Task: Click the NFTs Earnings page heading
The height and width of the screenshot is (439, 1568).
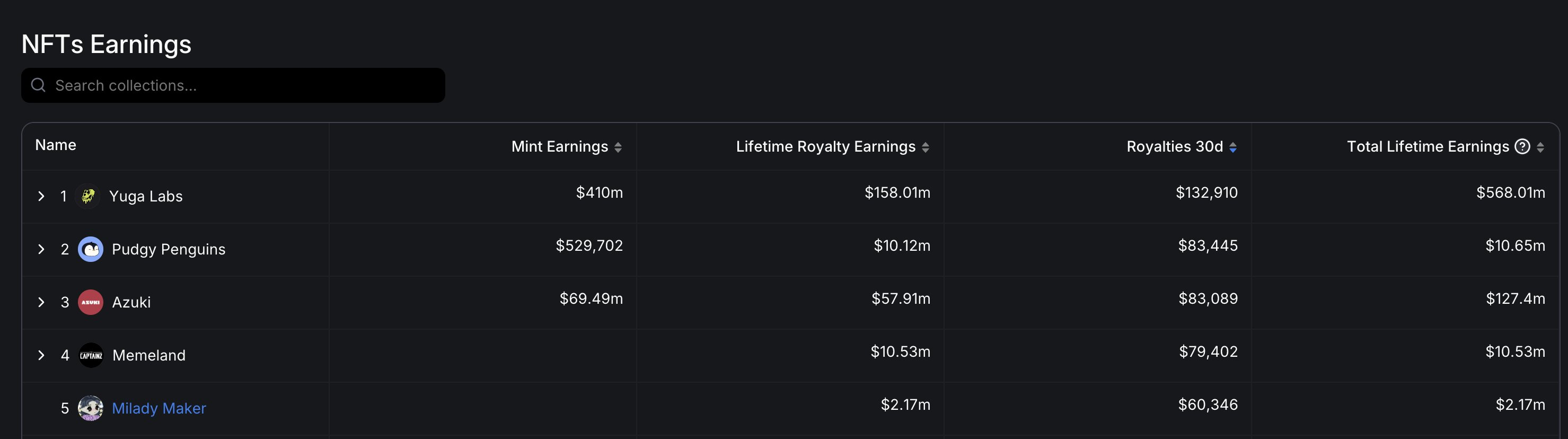Action: (x=107, y=45)
